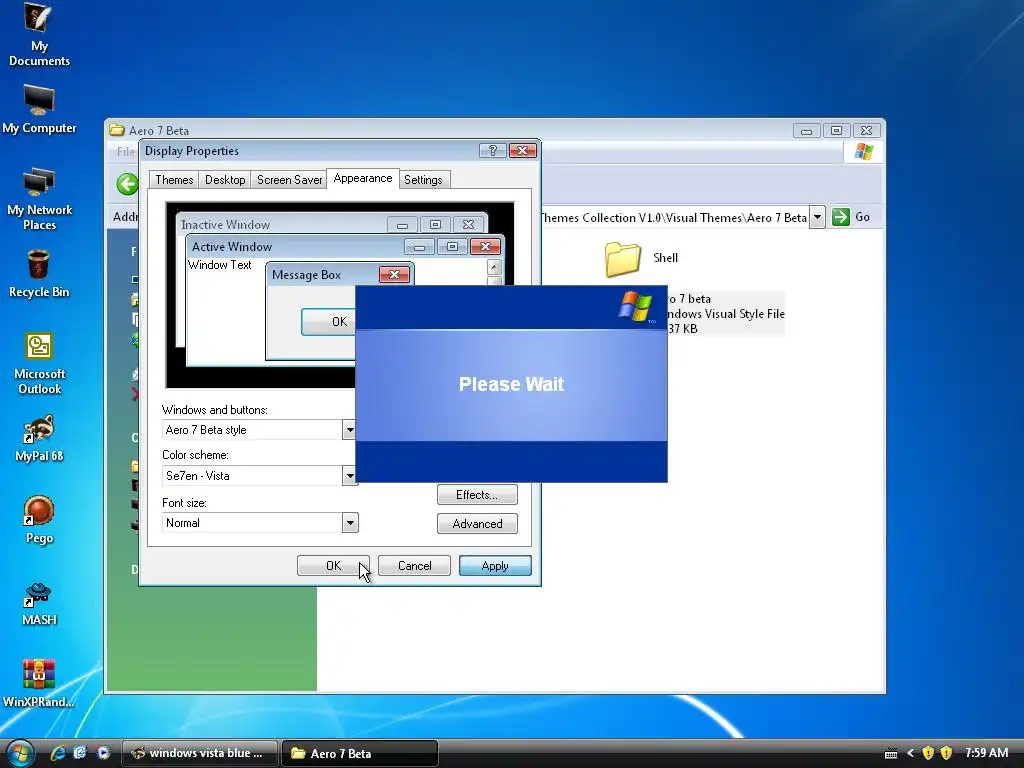Select the MyPal 68 shortcut icon
This screenshot has height=768, width=1024.
39,438
